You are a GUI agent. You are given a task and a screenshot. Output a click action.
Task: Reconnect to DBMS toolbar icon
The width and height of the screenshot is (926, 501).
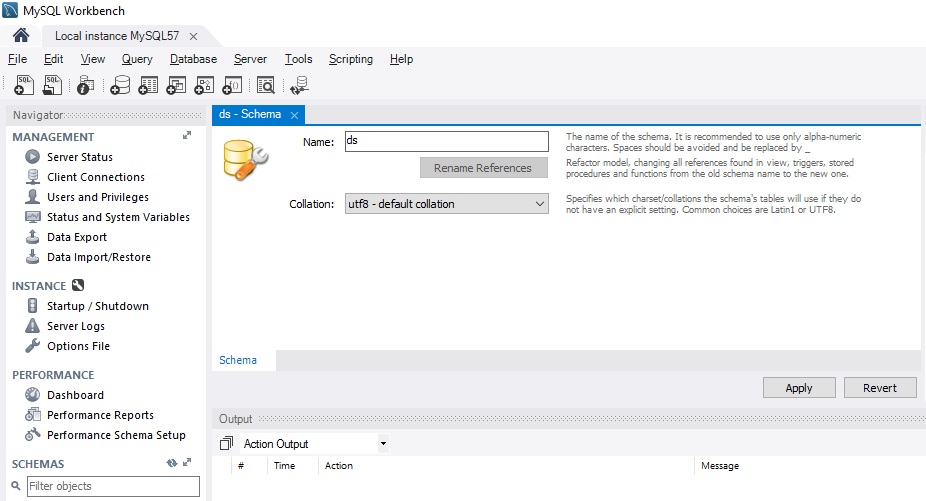[299, 85]
